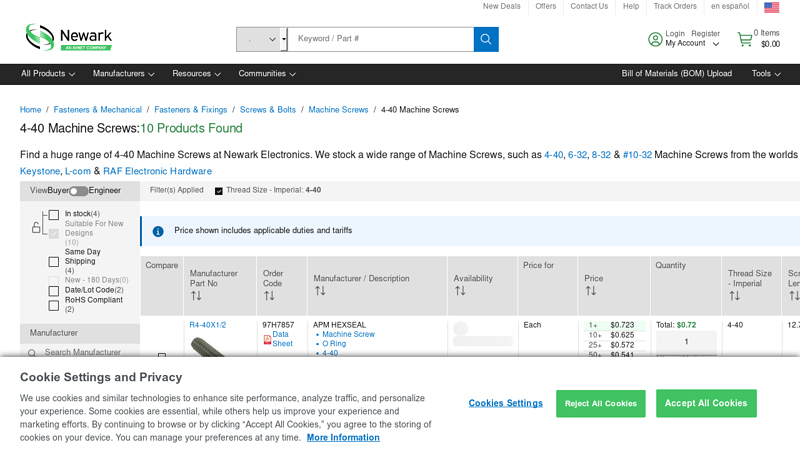Focus the Keyword / Part # search field
Image resolution: width=800 pixels, height=450 pixels.
coord(381,39)
